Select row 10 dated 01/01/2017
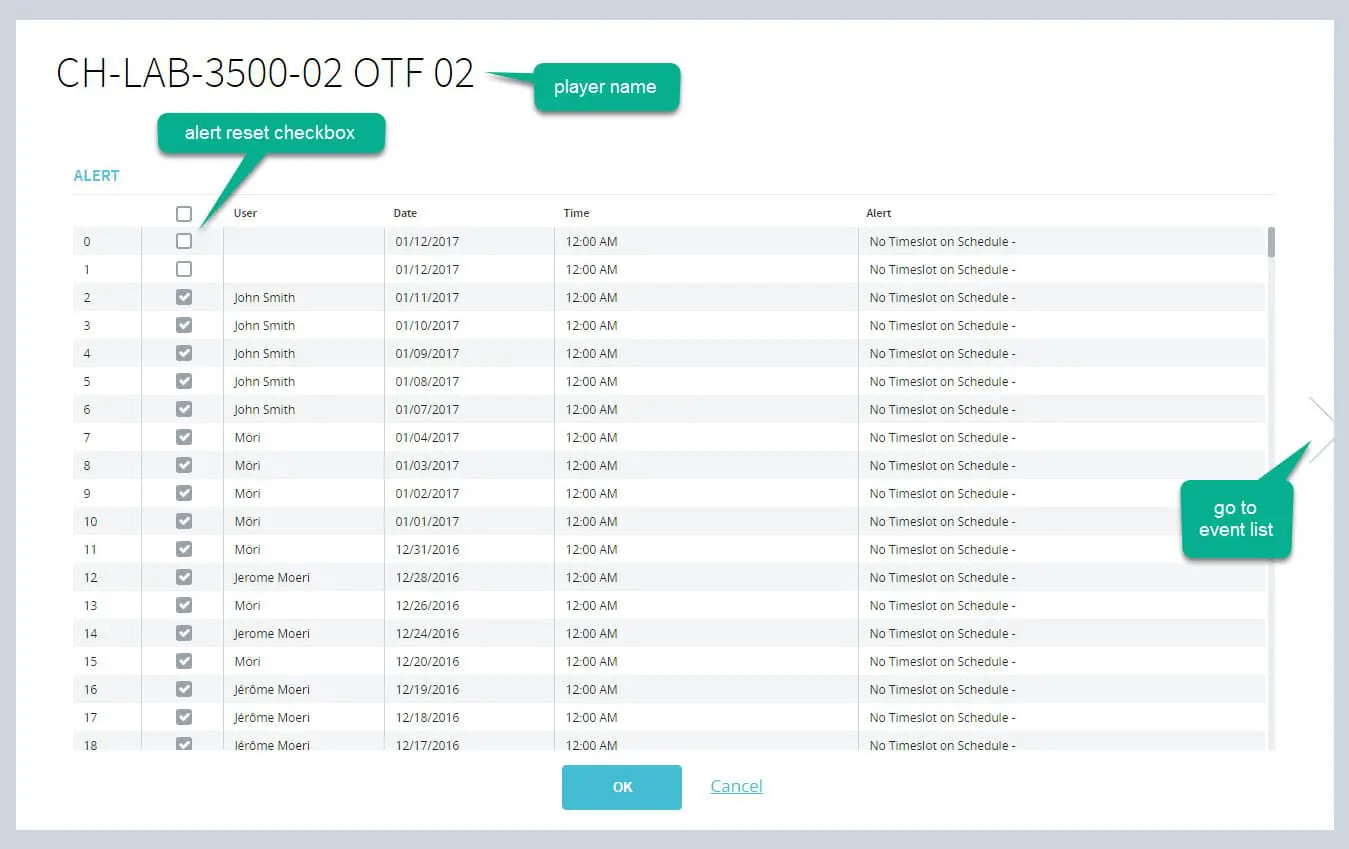This screenshot has width=1349, height=849. [669, 521]
